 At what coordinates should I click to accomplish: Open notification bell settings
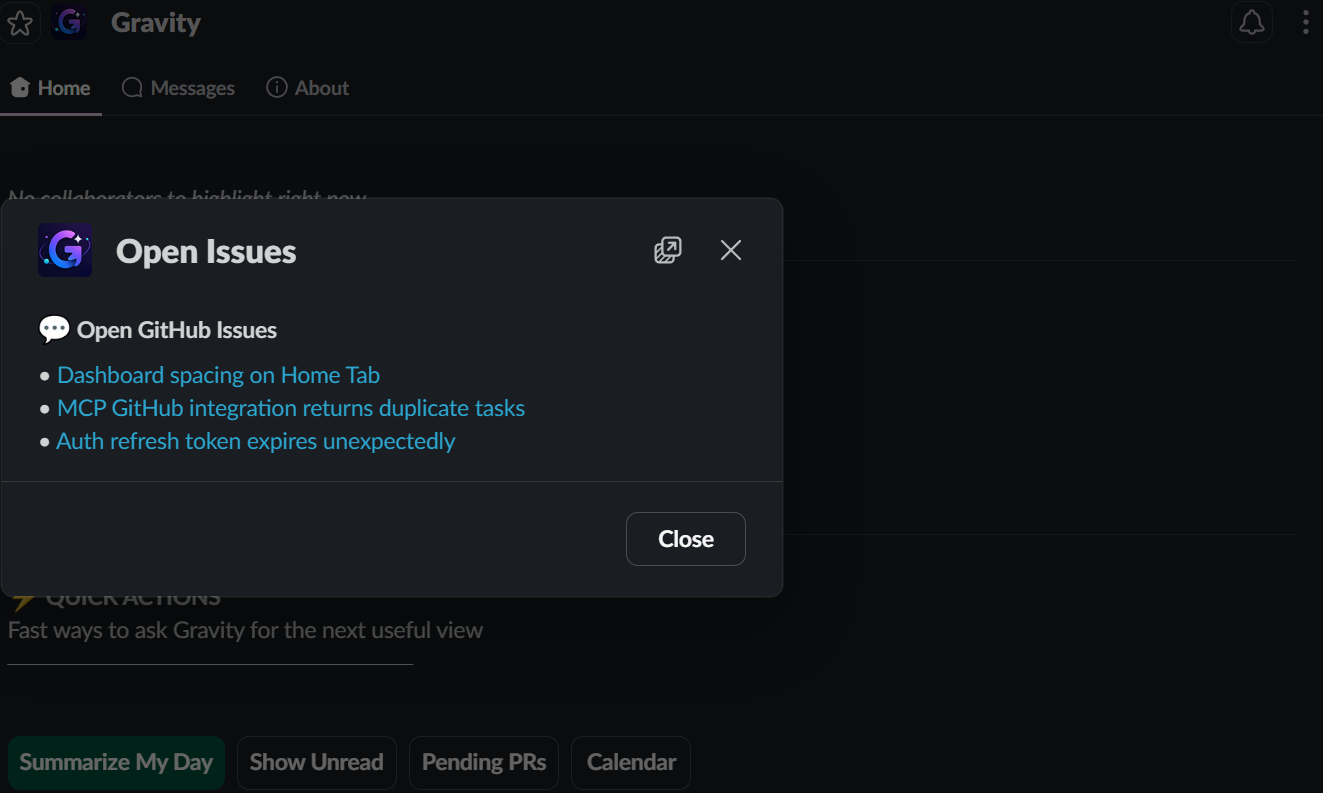(1252, 22)
